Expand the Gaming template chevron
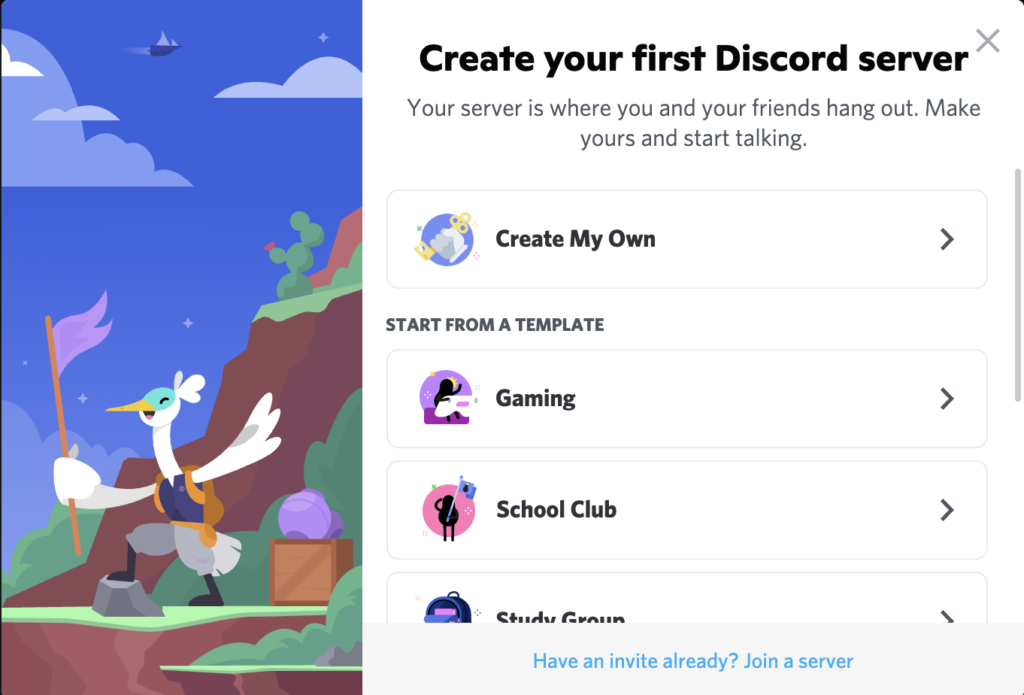 pyautogui.click(x=947, y=398)
